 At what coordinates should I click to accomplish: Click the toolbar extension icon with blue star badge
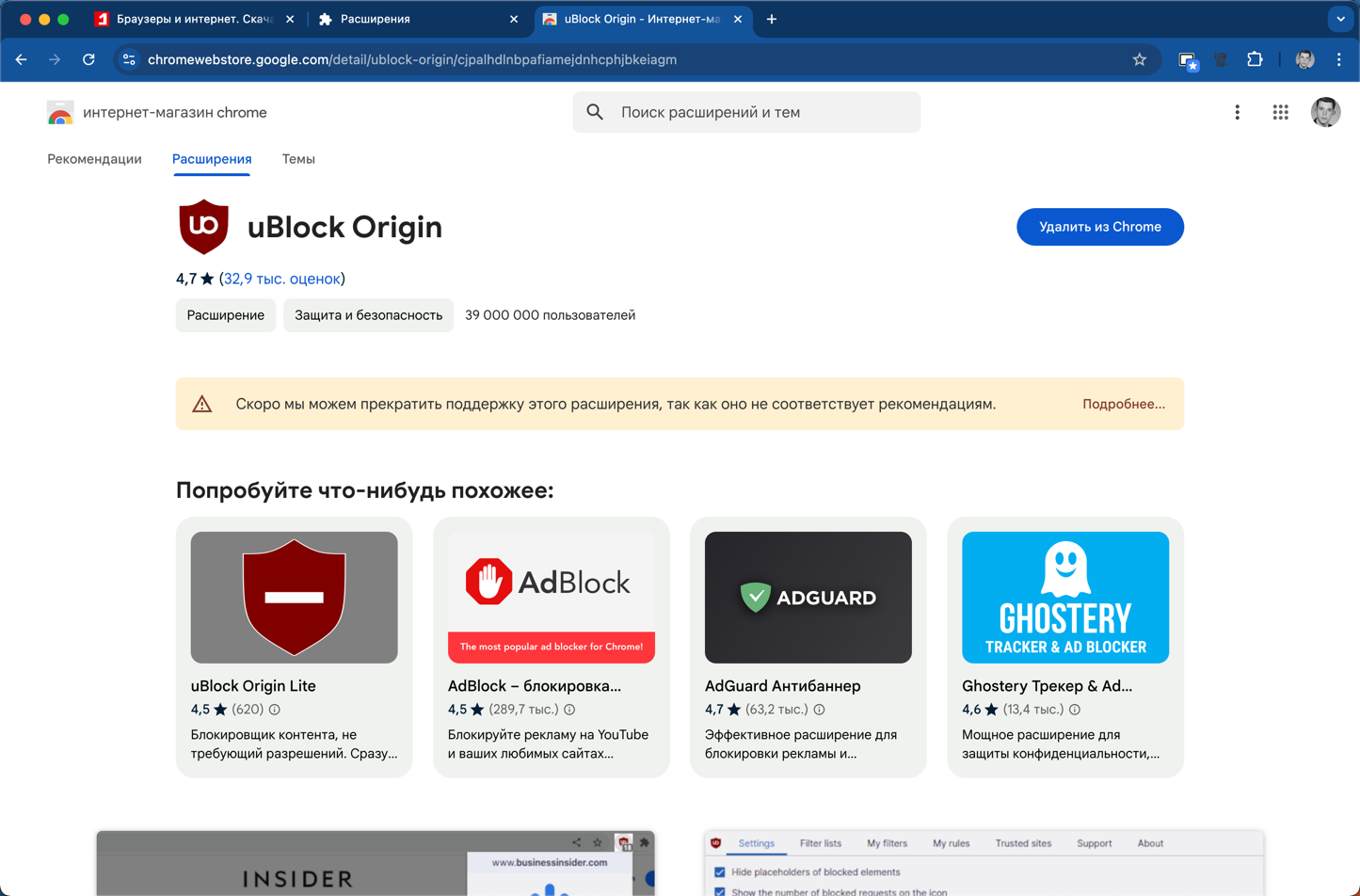[1189, 60]
